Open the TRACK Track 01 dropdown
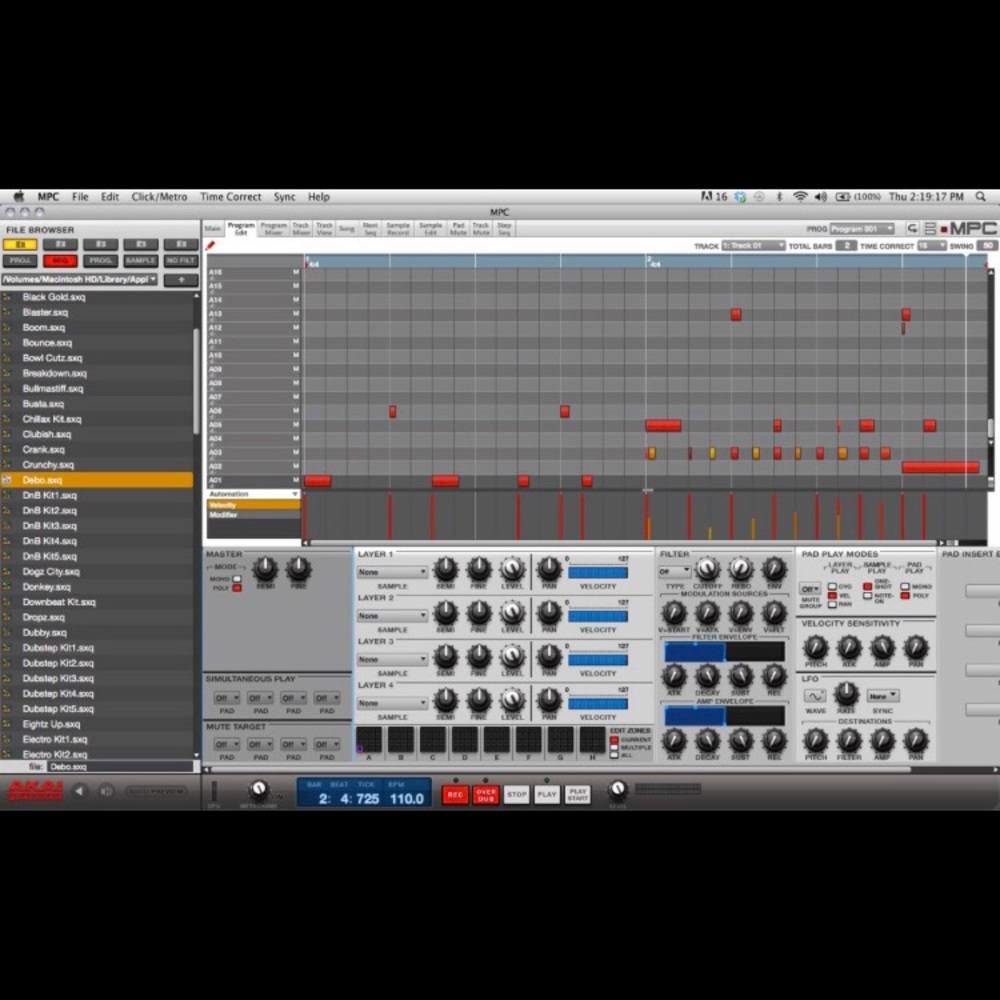 coord(753,246)
